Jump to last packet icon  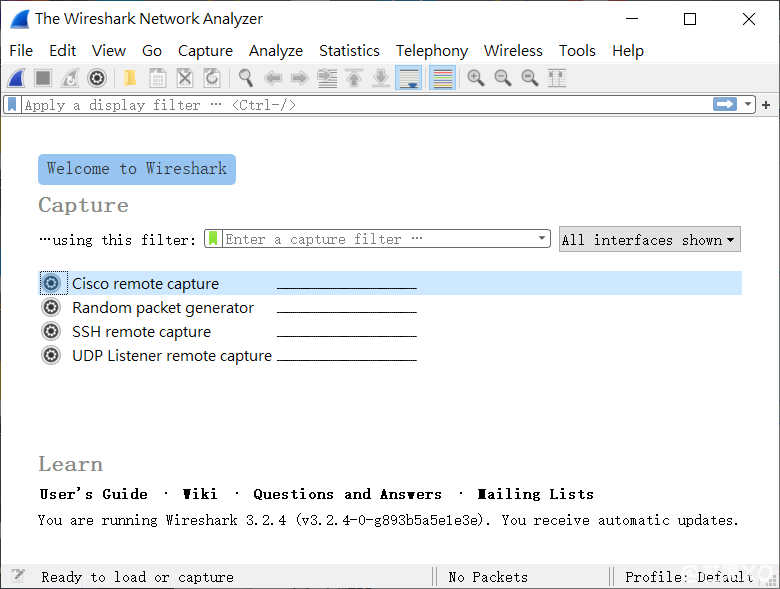coord(381,78)
